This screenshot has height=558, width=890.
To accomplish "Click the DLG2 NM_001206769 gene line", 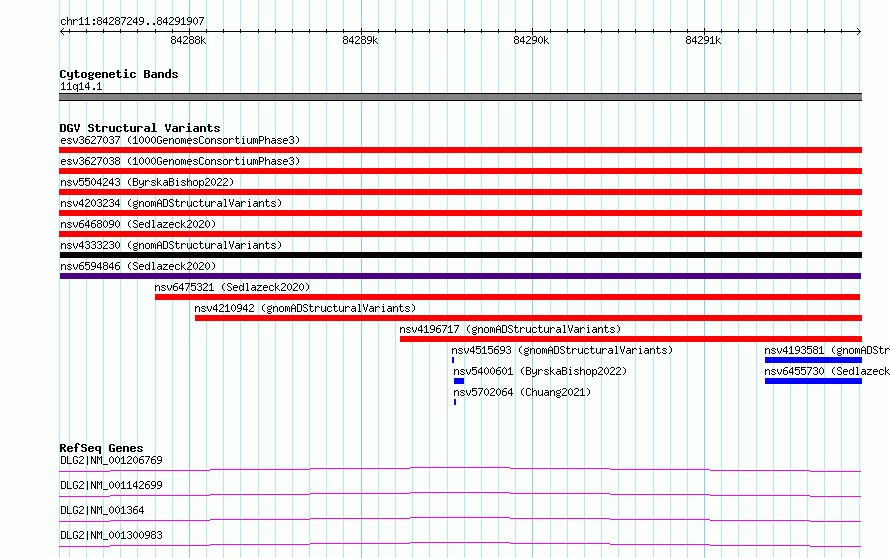I will coord(460,469).
